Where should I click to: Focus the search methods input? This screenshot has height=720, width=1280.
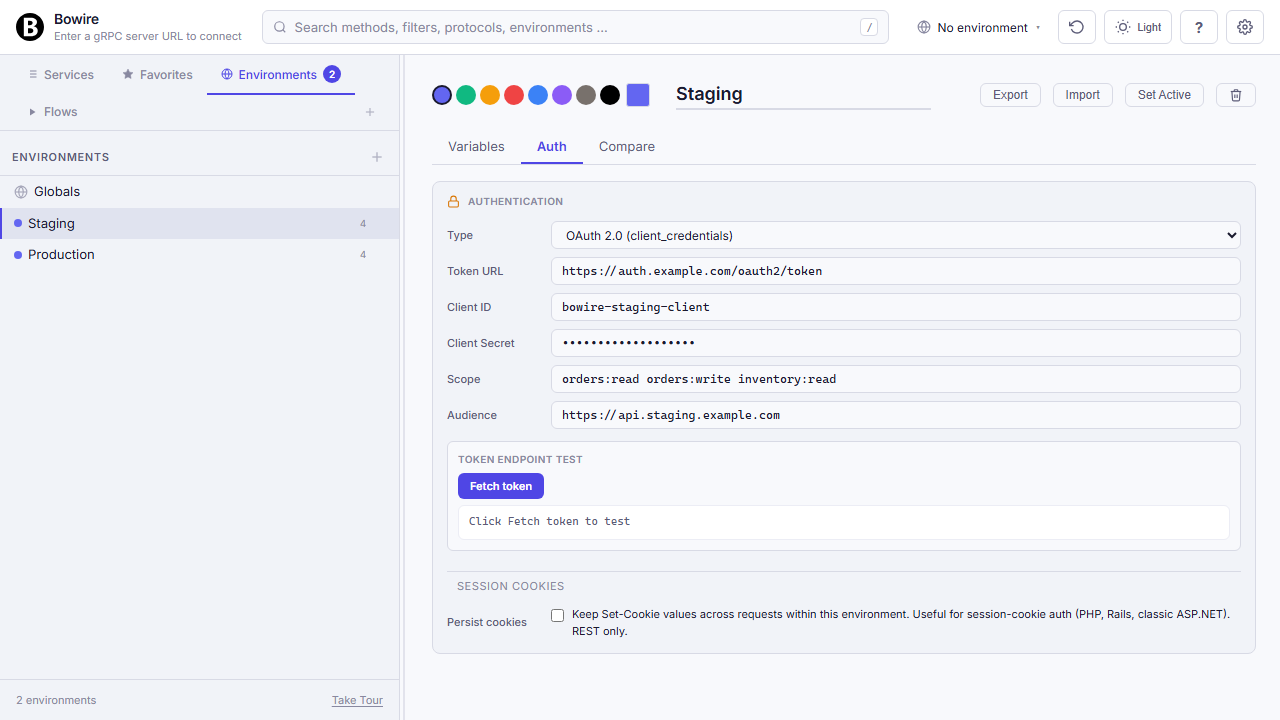coord(575,28)
